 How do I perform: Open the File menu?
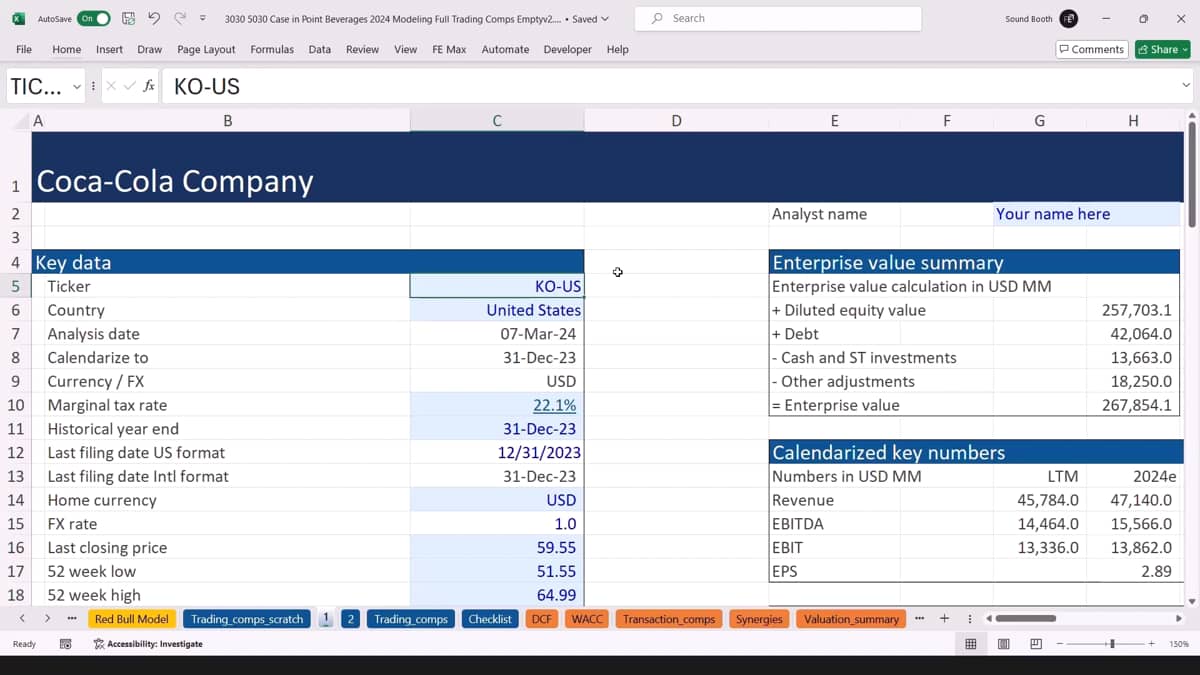(x=24, y=49)
